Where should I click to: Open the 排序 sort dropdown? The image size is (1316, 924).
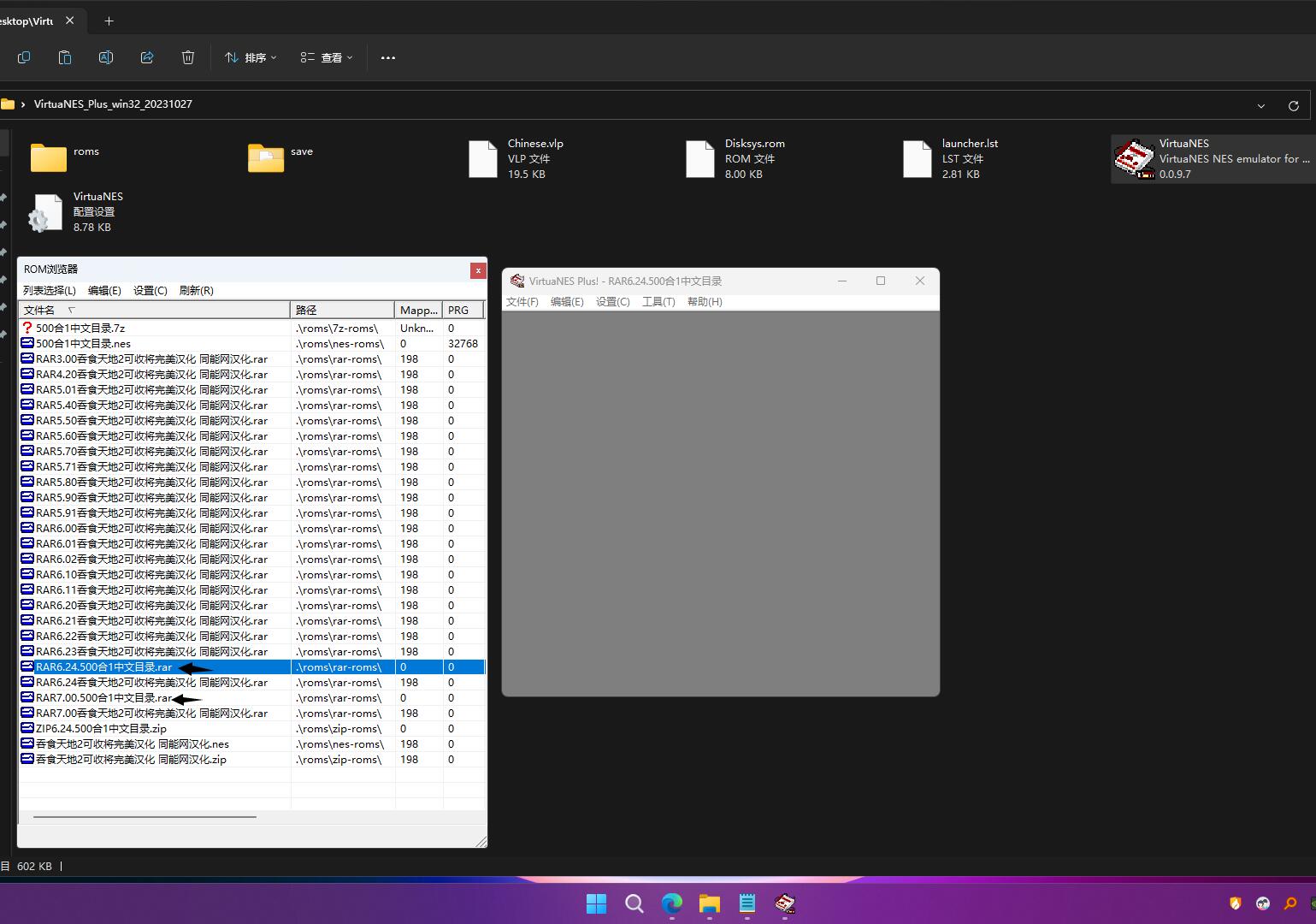(251, 57)
